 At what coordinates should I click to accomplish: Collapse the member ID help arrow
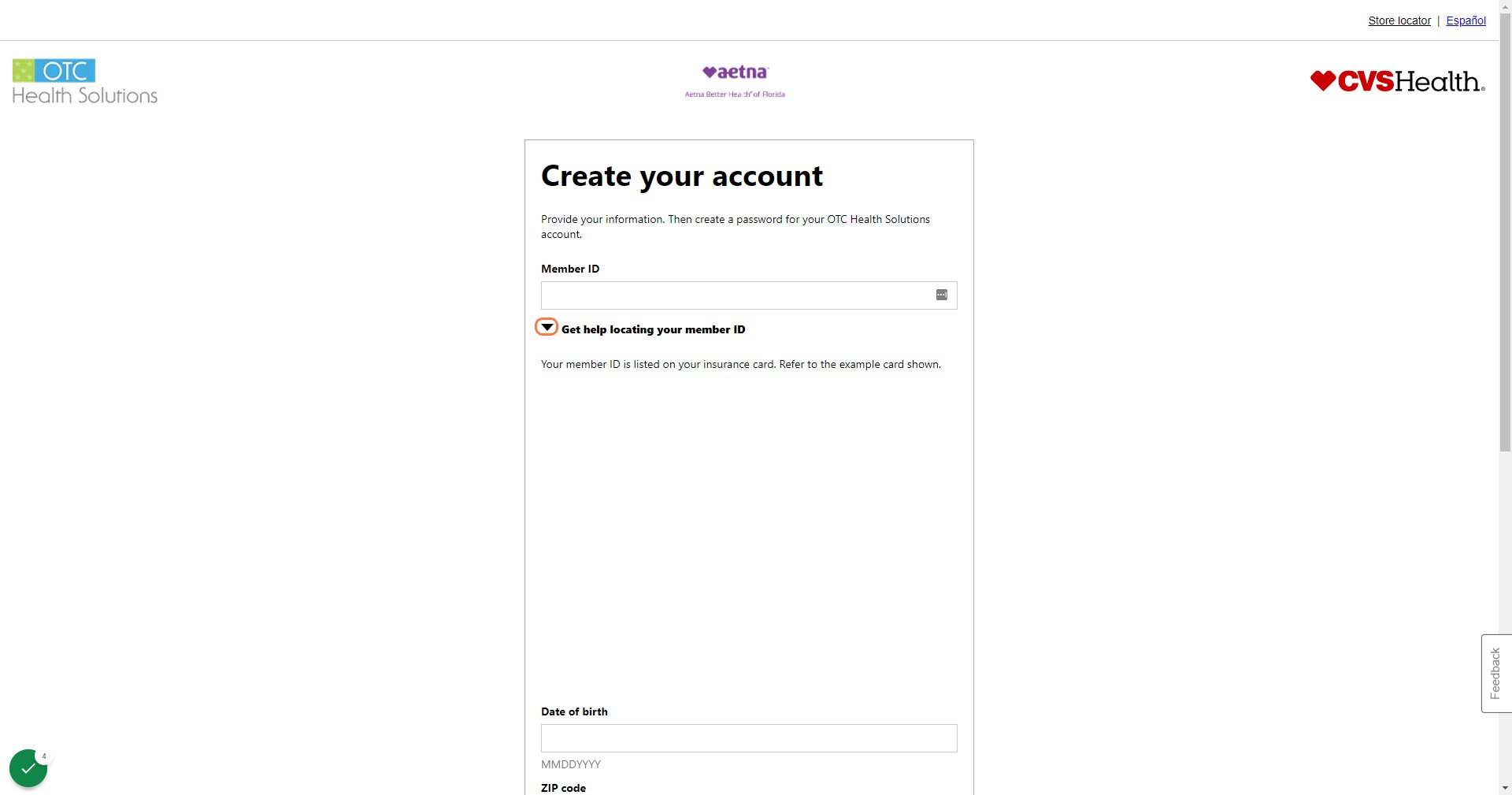click(x=547, y=327)
